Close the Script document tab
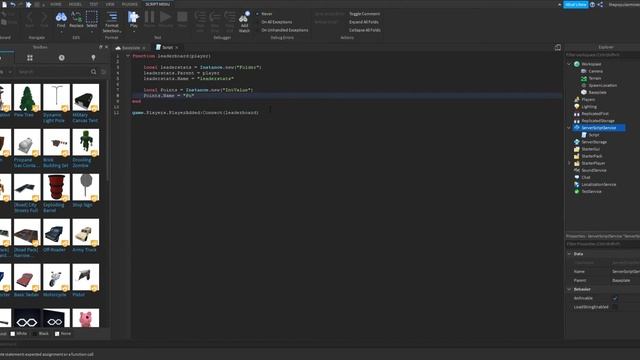This screenshot has width=640, height=360. click(176, 48)
